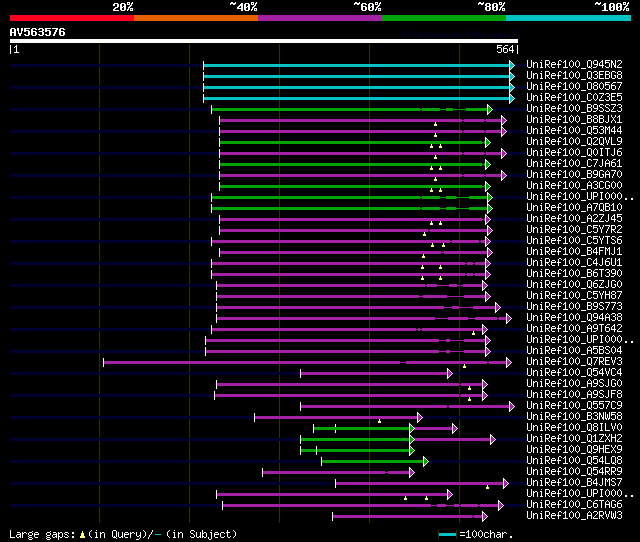
Task: Click the end arrowhead of the B3NW58 alignment
Action: [420, 418]
